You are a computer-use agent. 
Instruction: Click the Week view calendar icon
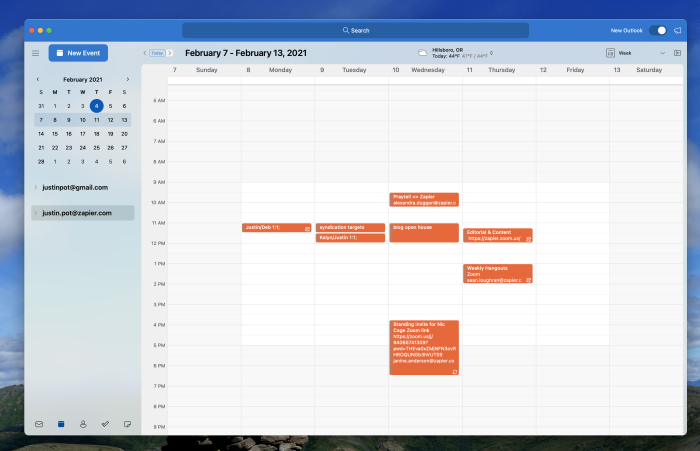point(610,53)
